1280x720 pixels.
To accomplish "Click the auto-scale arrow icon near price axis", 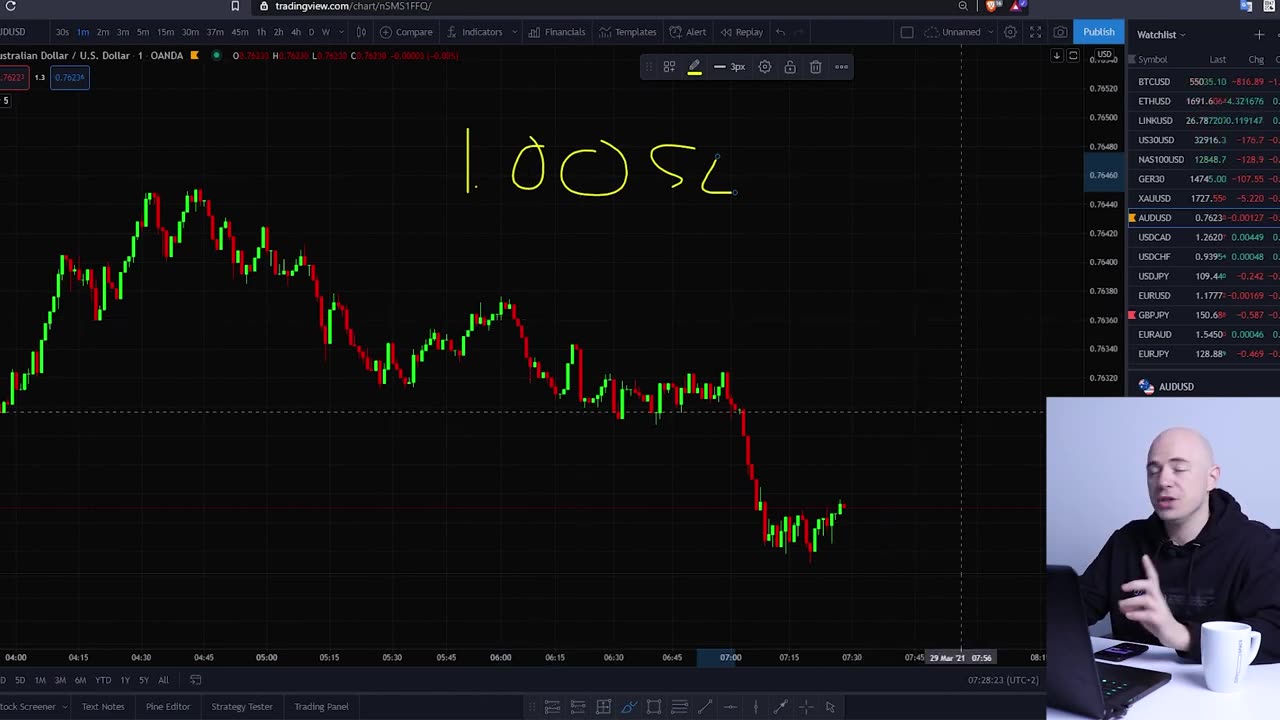I will pyautogui.click(x=1056, y=56).
